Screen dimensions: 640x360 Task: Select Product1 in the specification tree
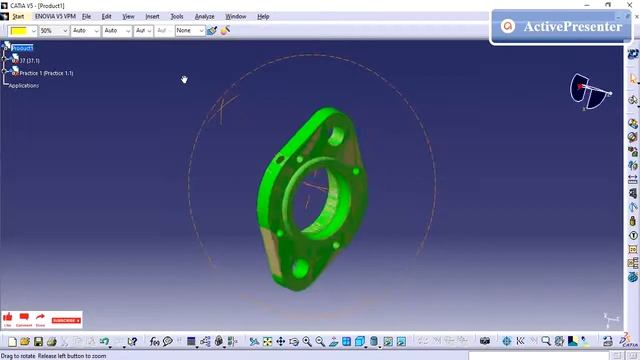point(22,48)
